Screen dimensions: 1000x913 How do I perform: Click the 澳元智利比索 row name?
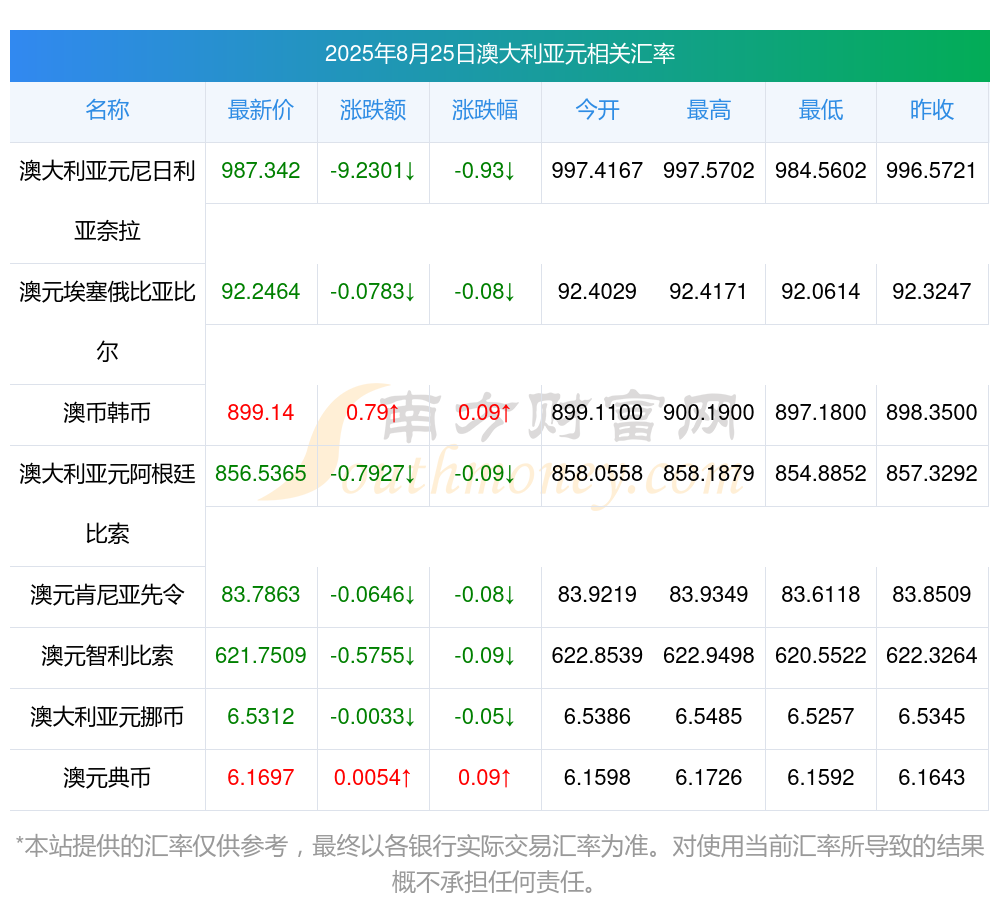pos(107,655)
